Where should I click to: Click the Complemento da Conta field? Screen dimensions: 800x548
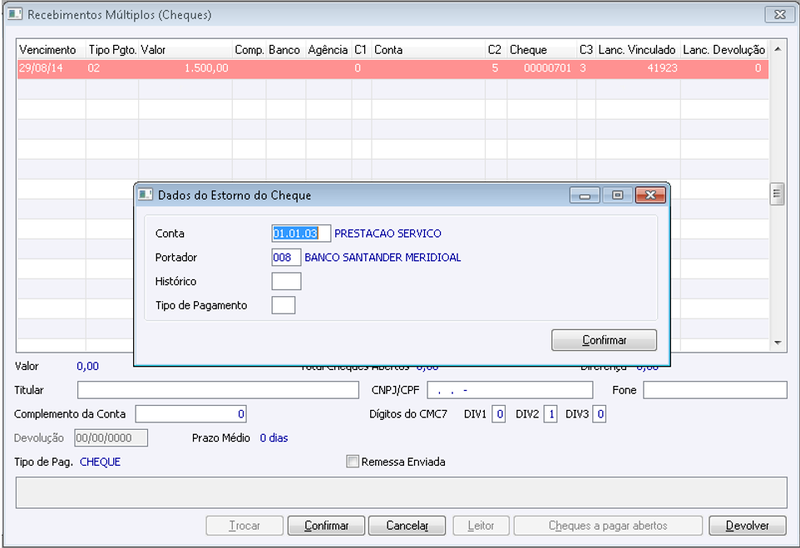coord(191,414)
